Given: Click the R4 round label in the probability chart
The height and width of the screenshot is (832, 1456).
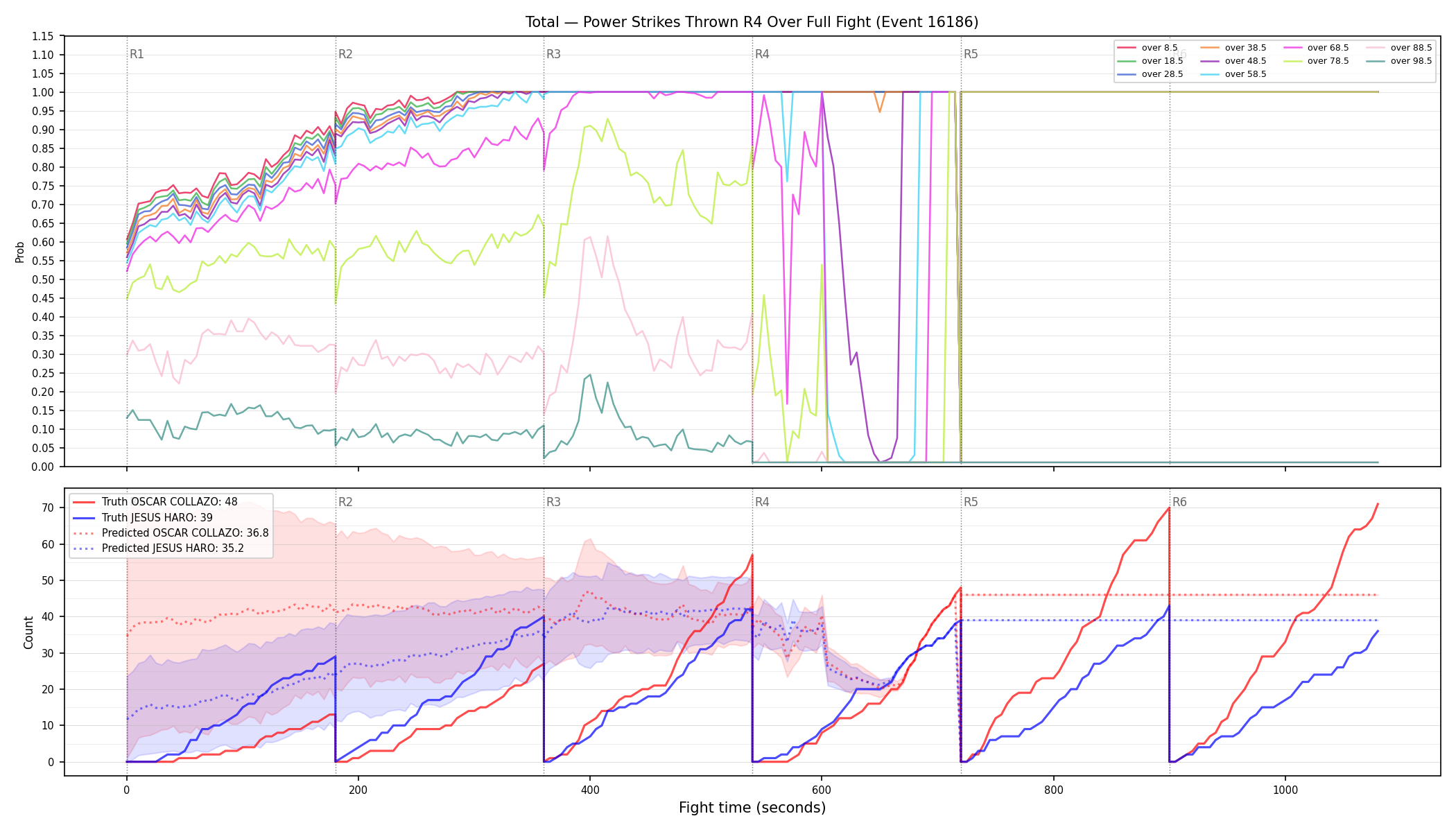Looking at the screenshot, I should [762, 54].
